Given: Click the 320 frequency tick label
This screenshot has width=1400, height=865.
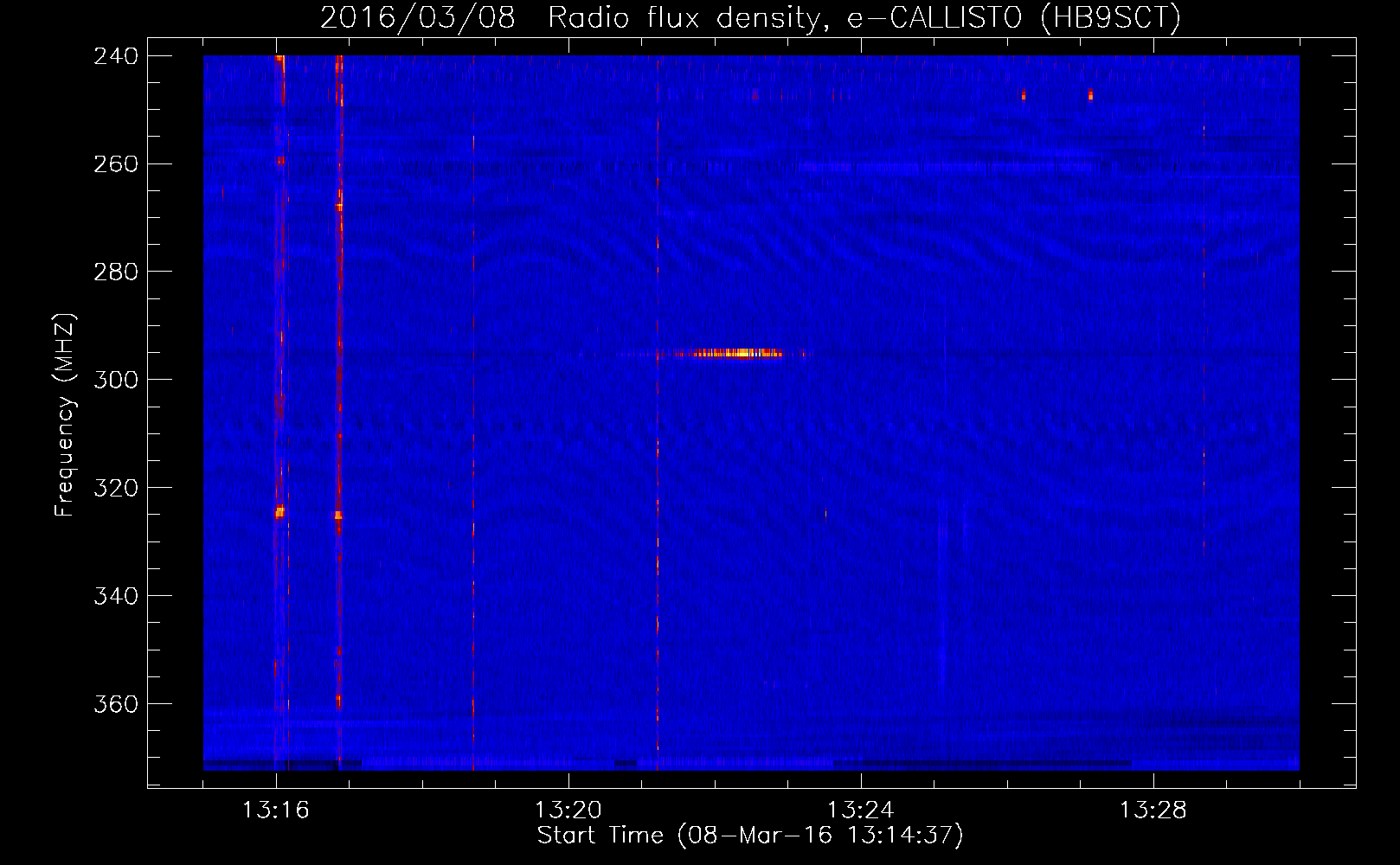Looking at the screenshot, I should (x=115, y=489).
